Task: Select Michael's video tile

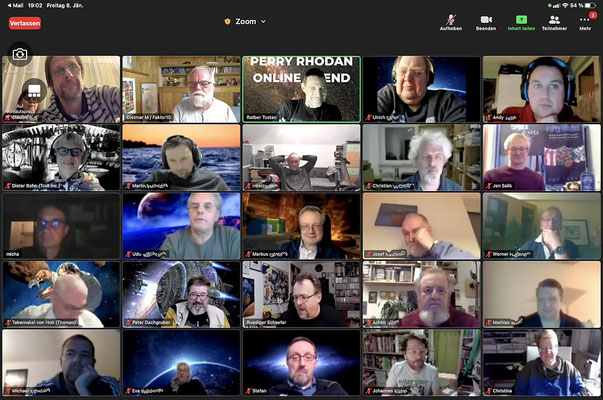Action: pos(61,362)
